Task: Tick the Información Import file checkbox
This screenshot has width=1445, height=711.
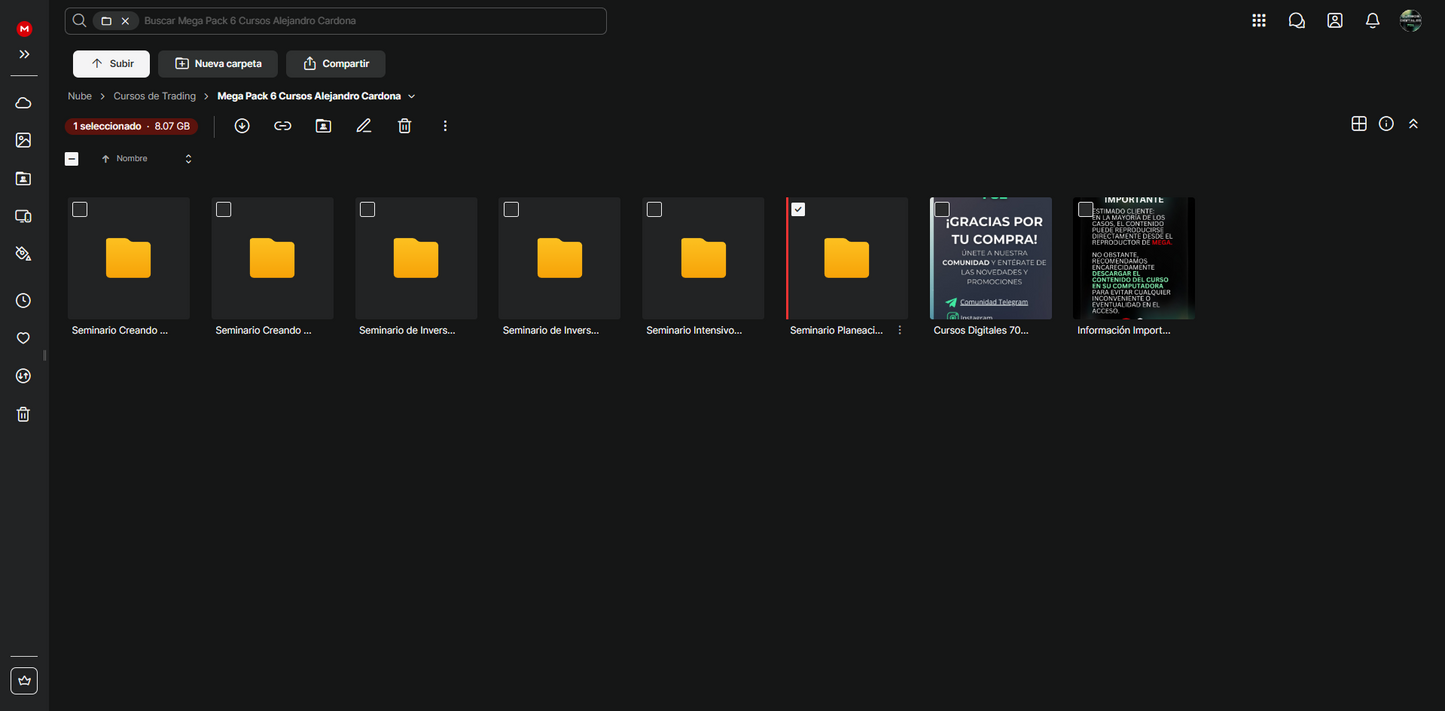Action: (x=1085, y=209)
